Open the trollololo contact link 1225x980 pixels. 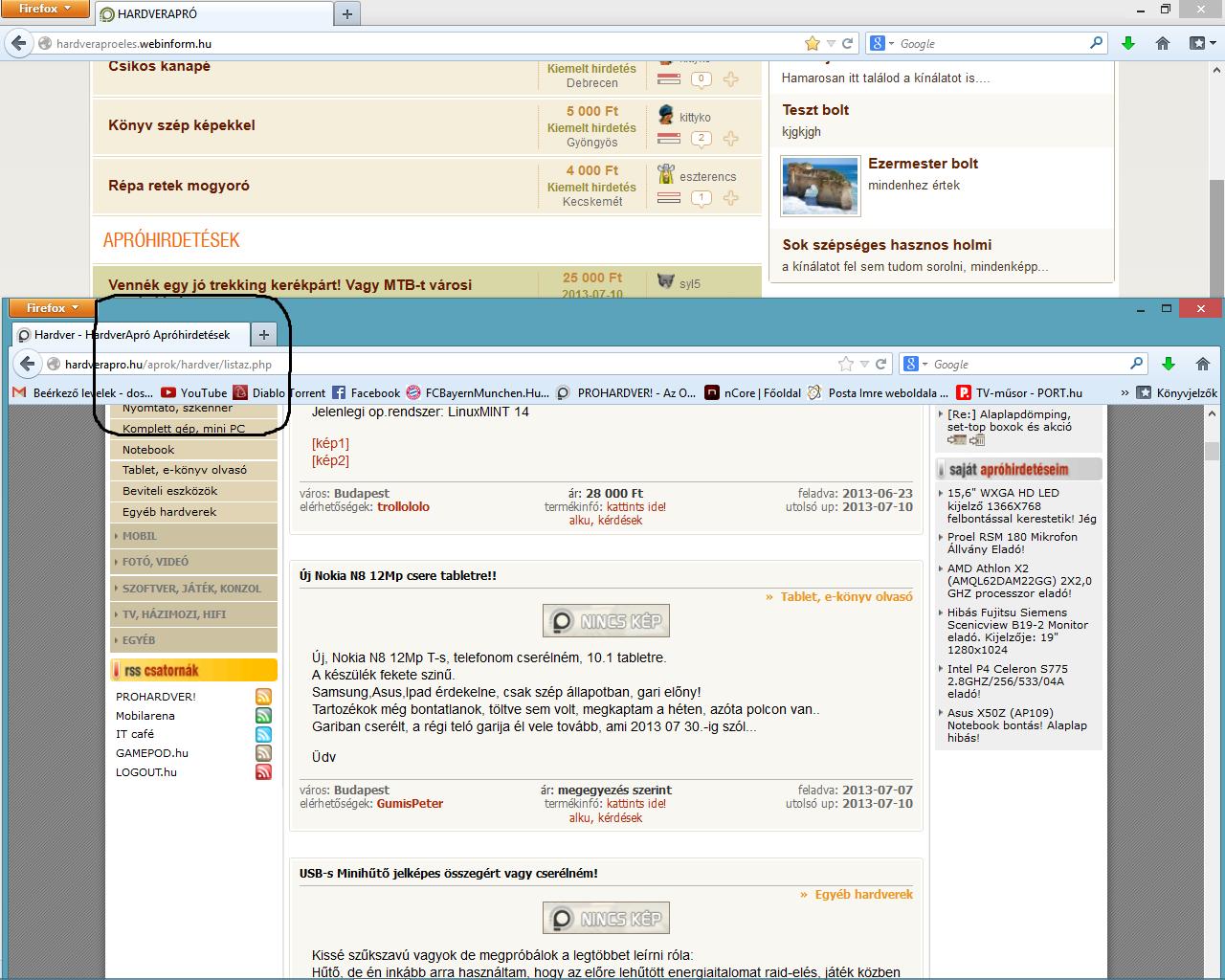(x=403, y=507)
